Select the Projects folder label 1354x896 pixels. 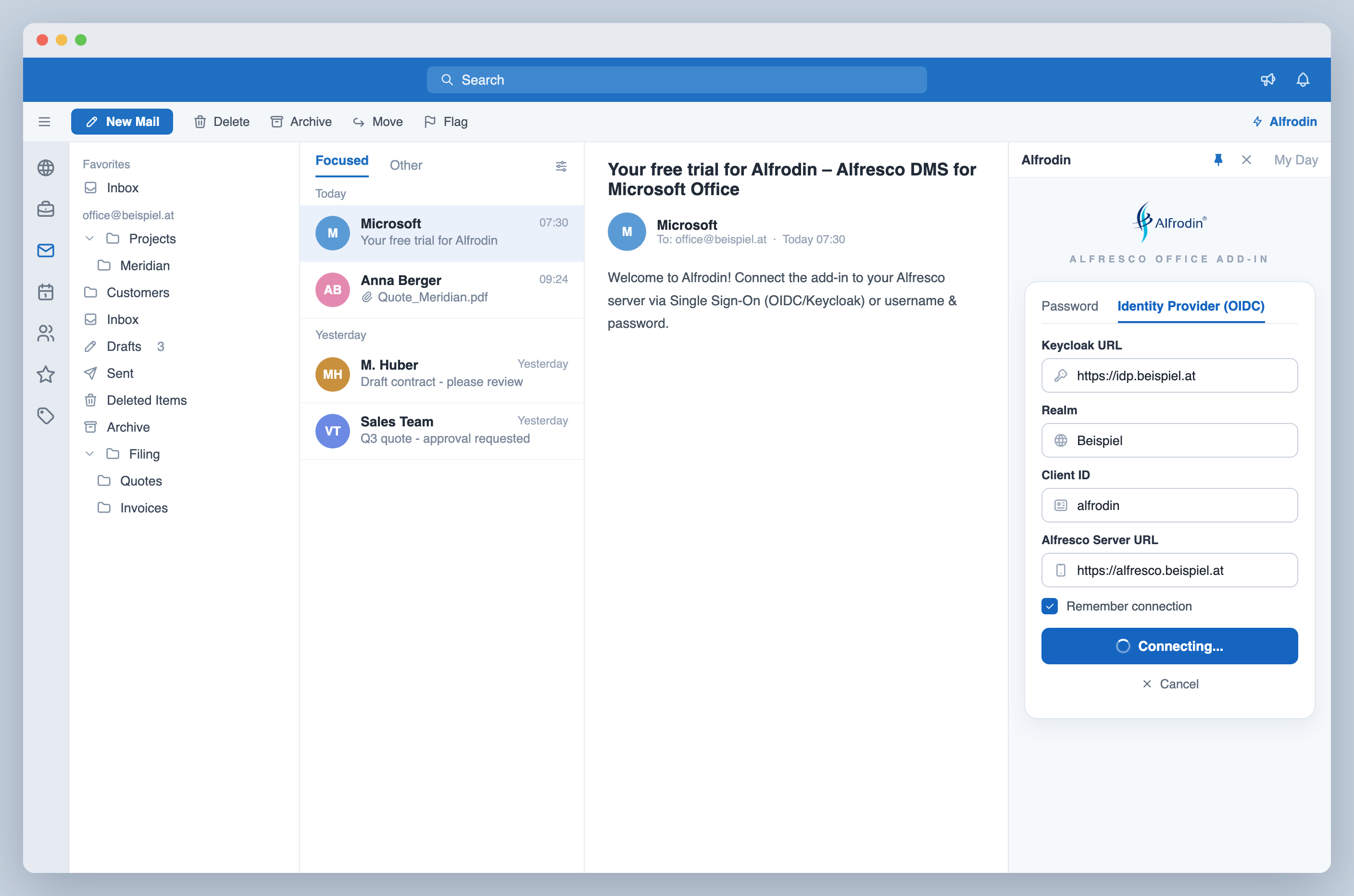(x=152, y=238)
